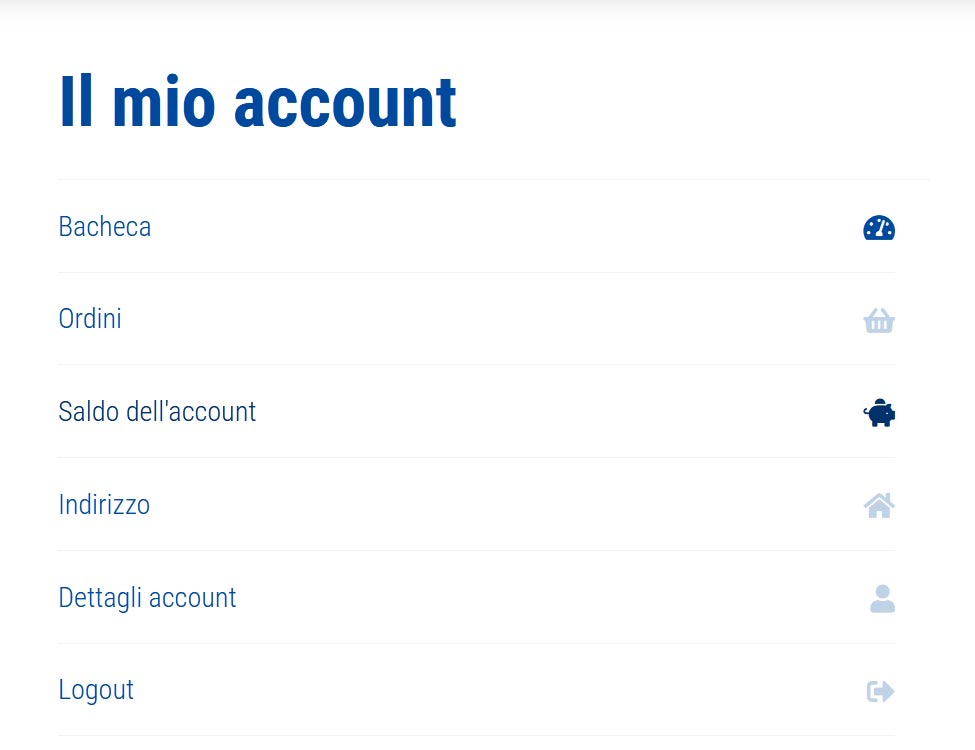975x750 pixels.
Task: Open the Ordini link
Action: [90, 319]
